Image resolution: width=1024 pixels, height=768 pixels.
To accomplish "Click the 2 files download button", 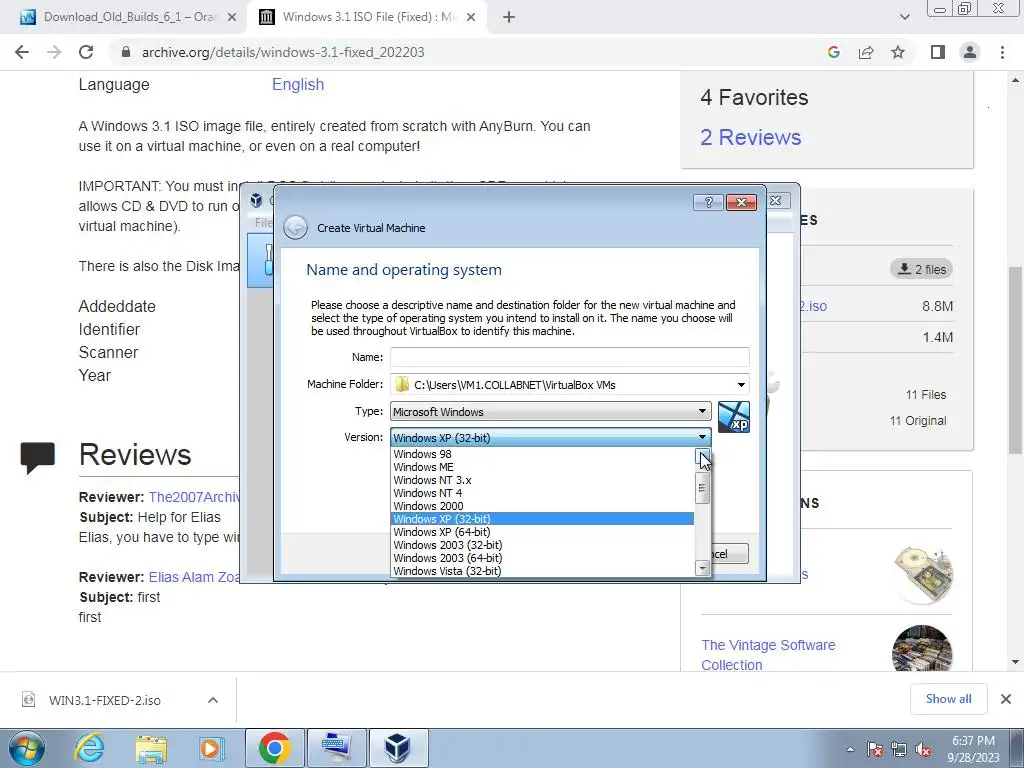I will point(921,269).
